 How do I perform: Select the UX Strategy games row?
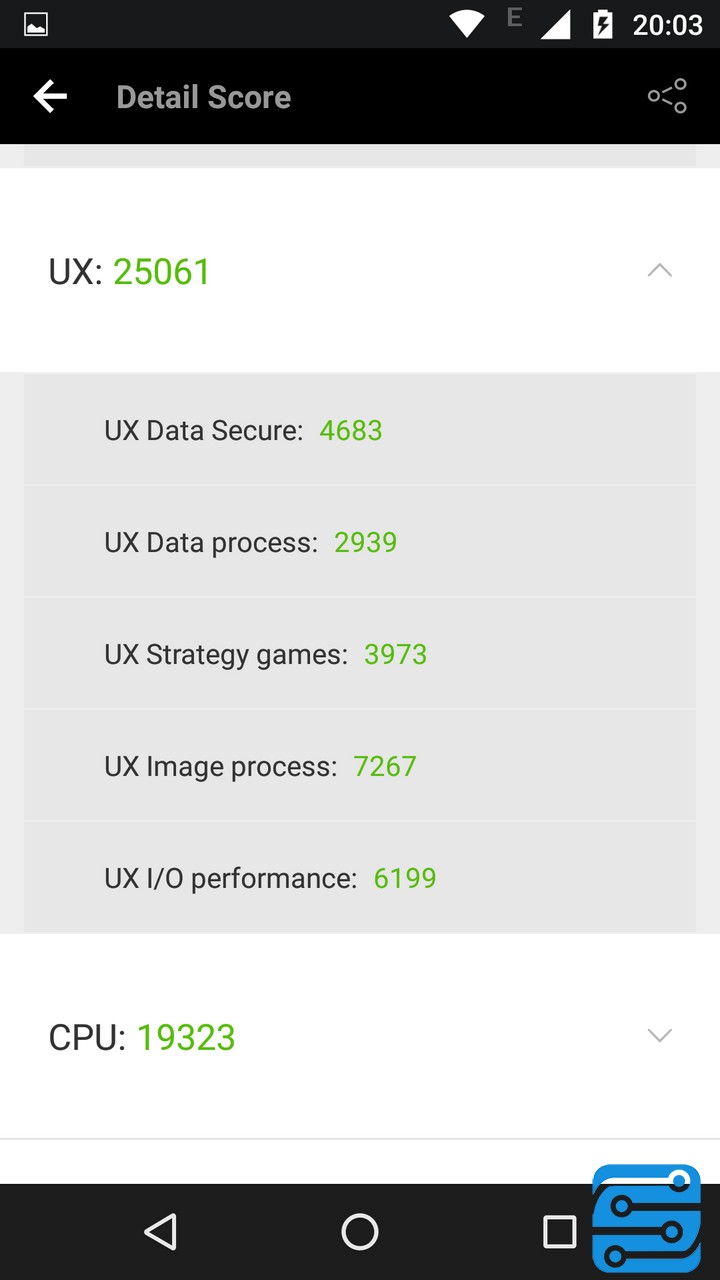coord(360,654)
